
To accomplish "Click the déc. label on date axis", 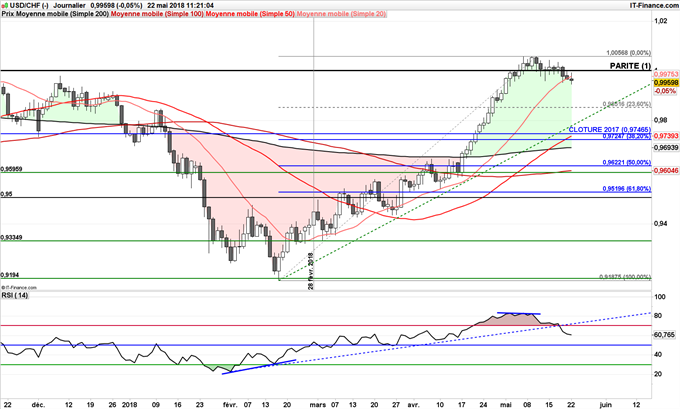I will point(39,405).
